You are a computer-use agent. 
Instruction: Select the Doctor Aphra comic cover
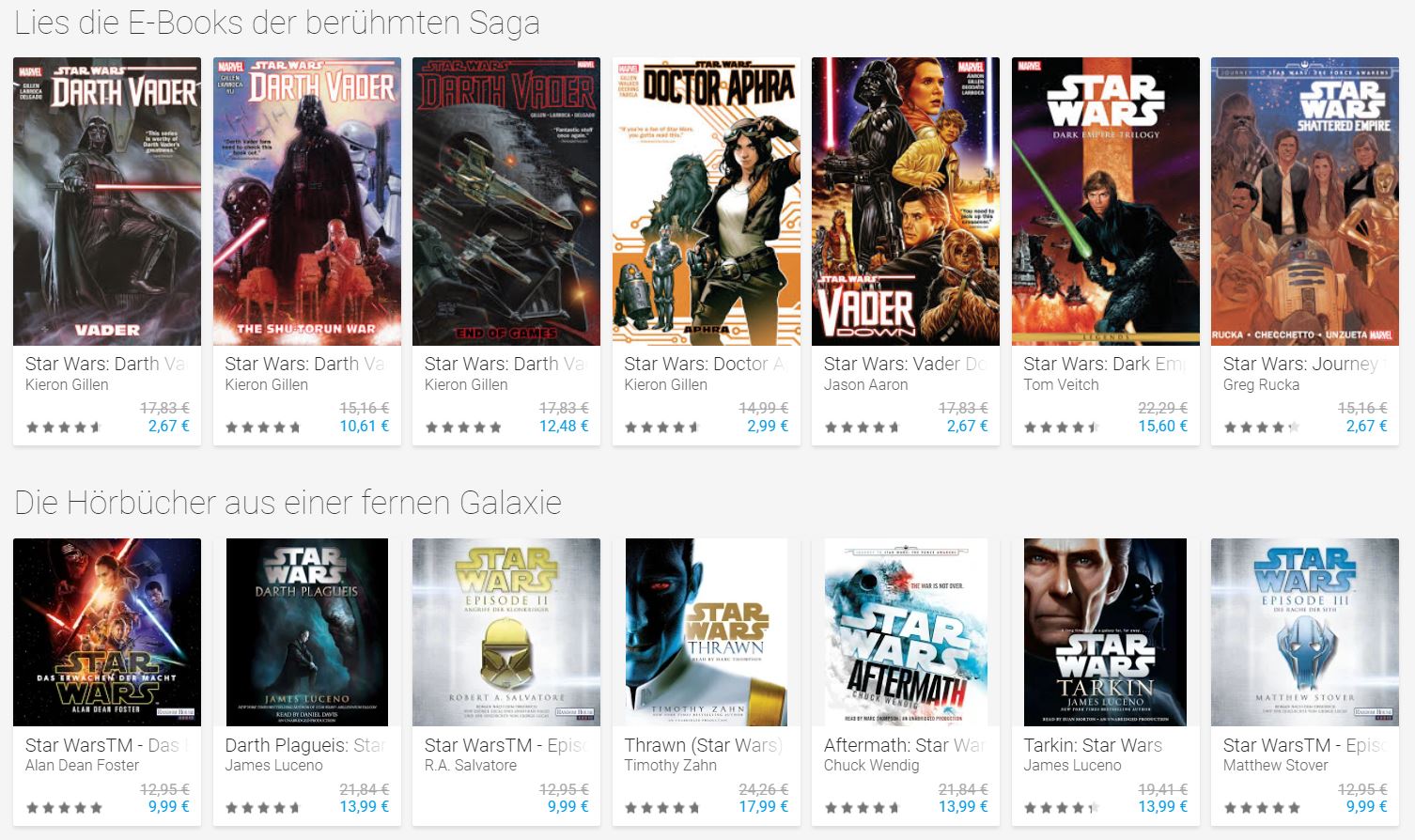707,201
